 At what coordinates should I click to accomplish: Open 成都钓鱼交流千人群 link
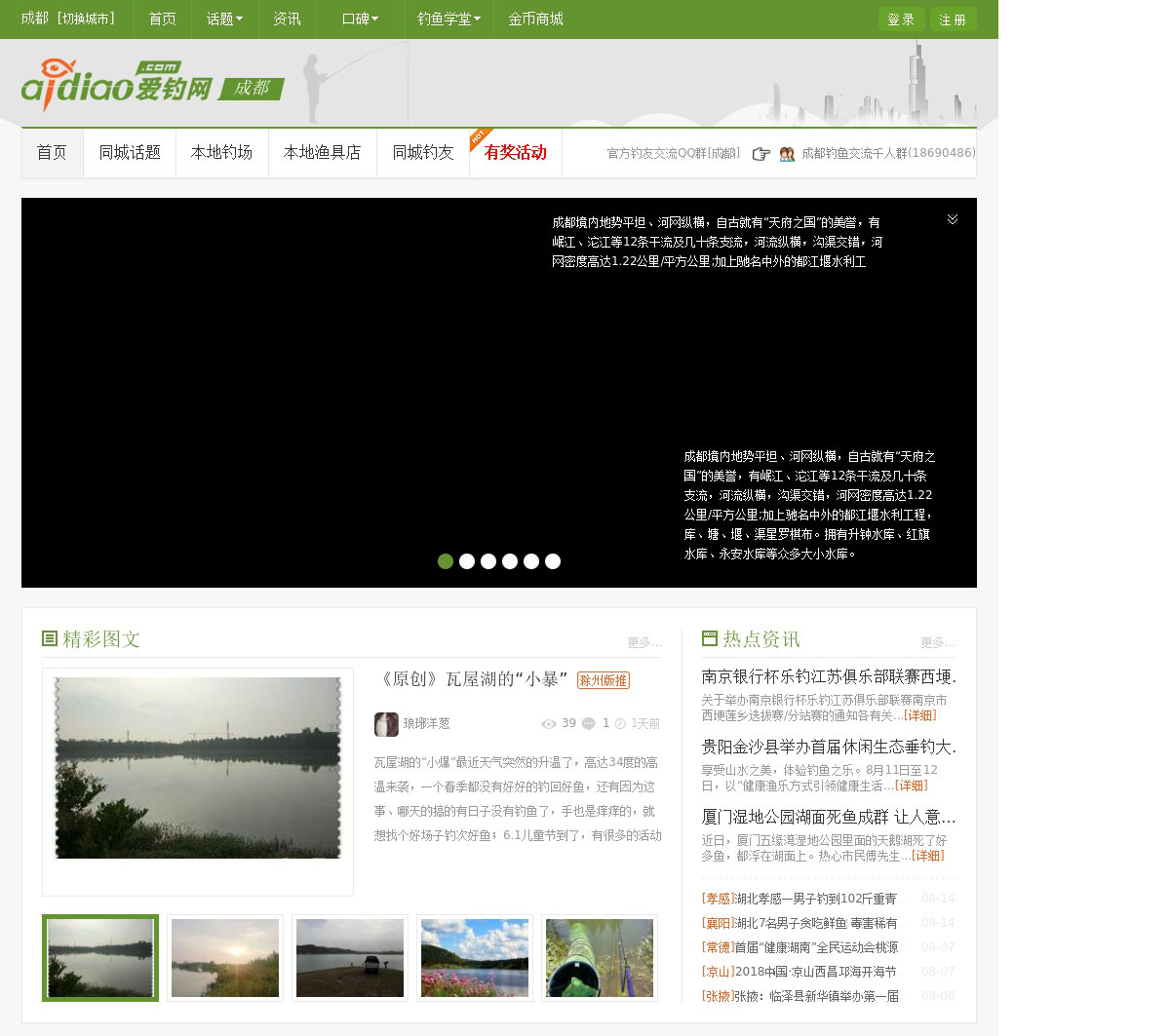(888, 153)
